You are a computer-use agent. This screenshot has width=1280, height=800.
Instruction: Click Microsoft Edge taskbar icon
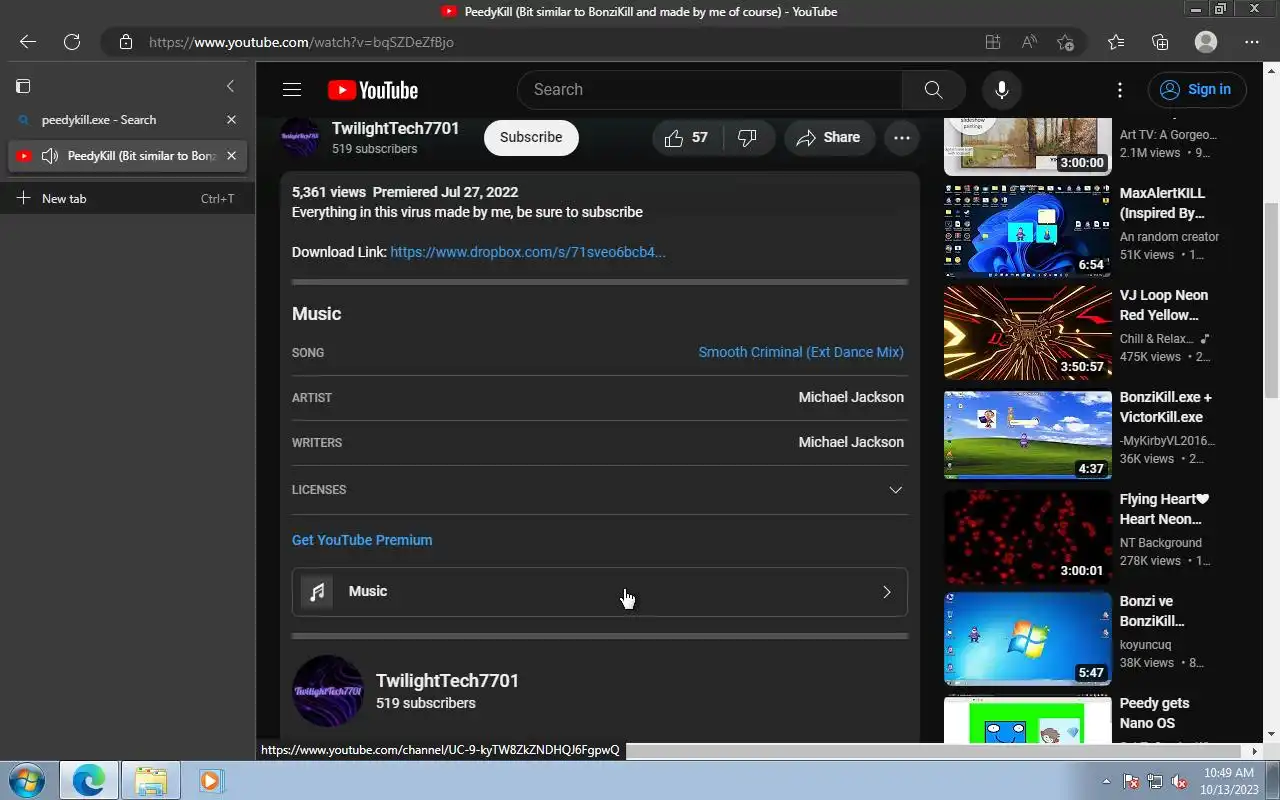[x=89, y=780]
